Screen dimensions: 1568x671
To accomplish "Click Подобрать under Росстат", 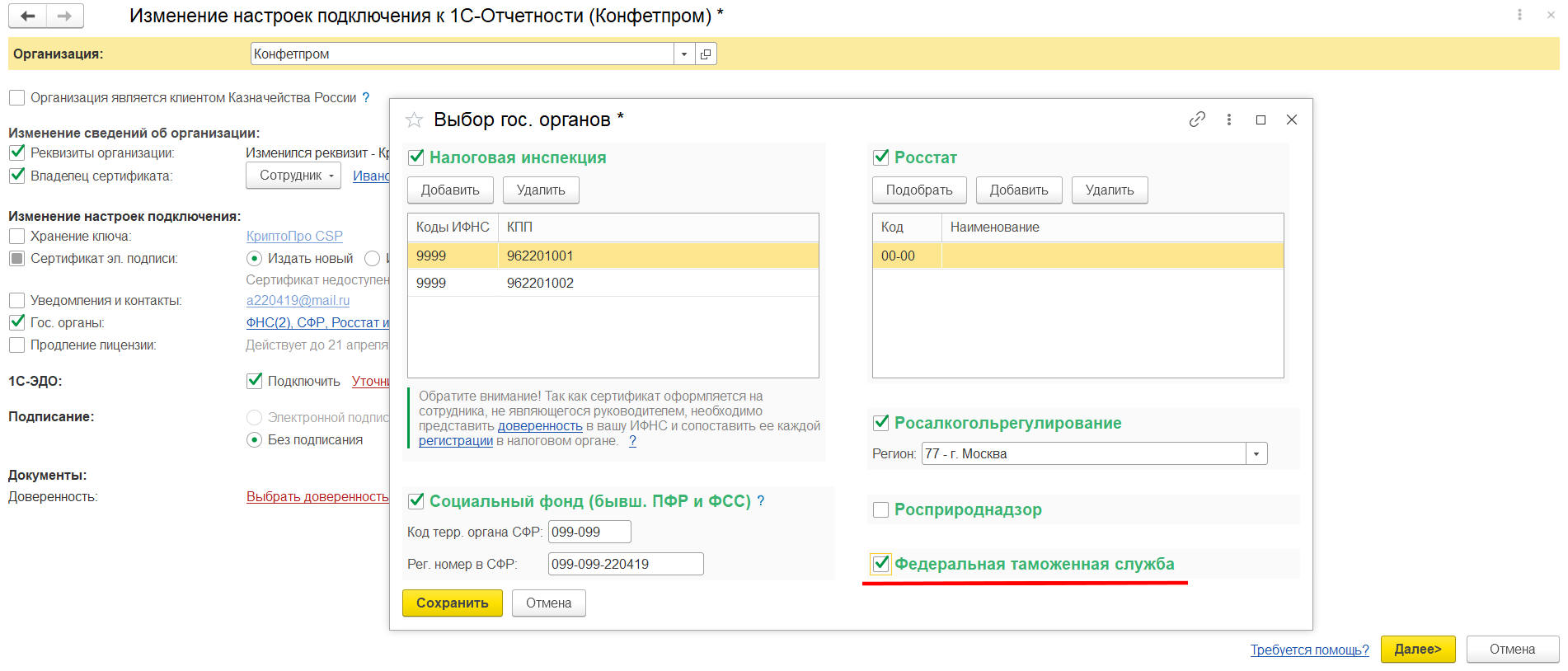I will [919, 190].
